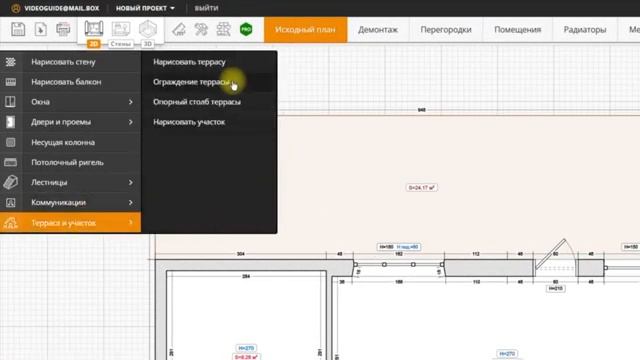Switch to the Помещения tab

(x=518, y=29)
